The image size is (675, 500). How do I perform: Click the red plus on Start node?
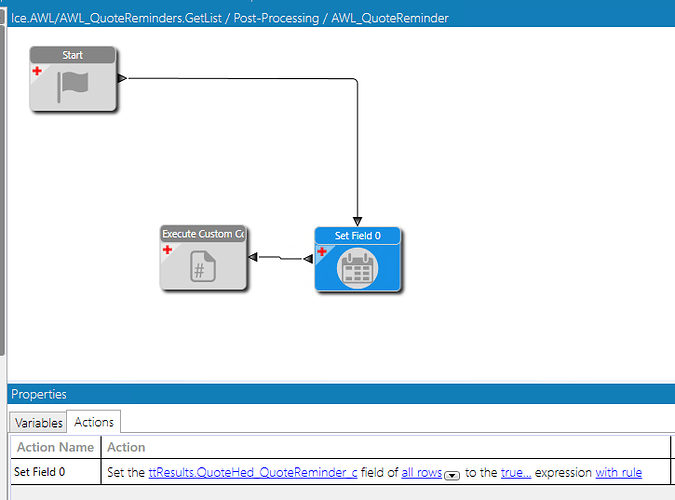pos(37,71)
